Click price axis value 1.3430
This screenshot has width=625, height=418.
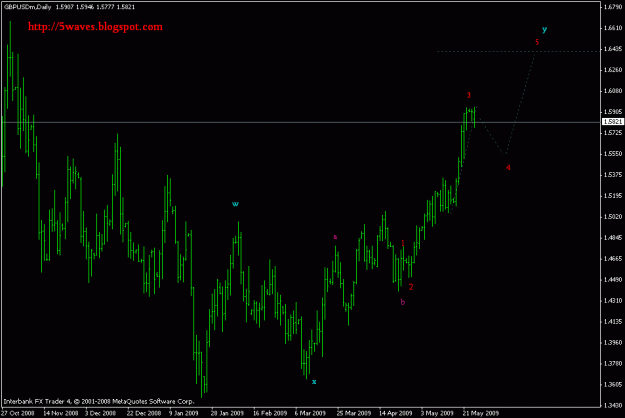pos(613,405)
